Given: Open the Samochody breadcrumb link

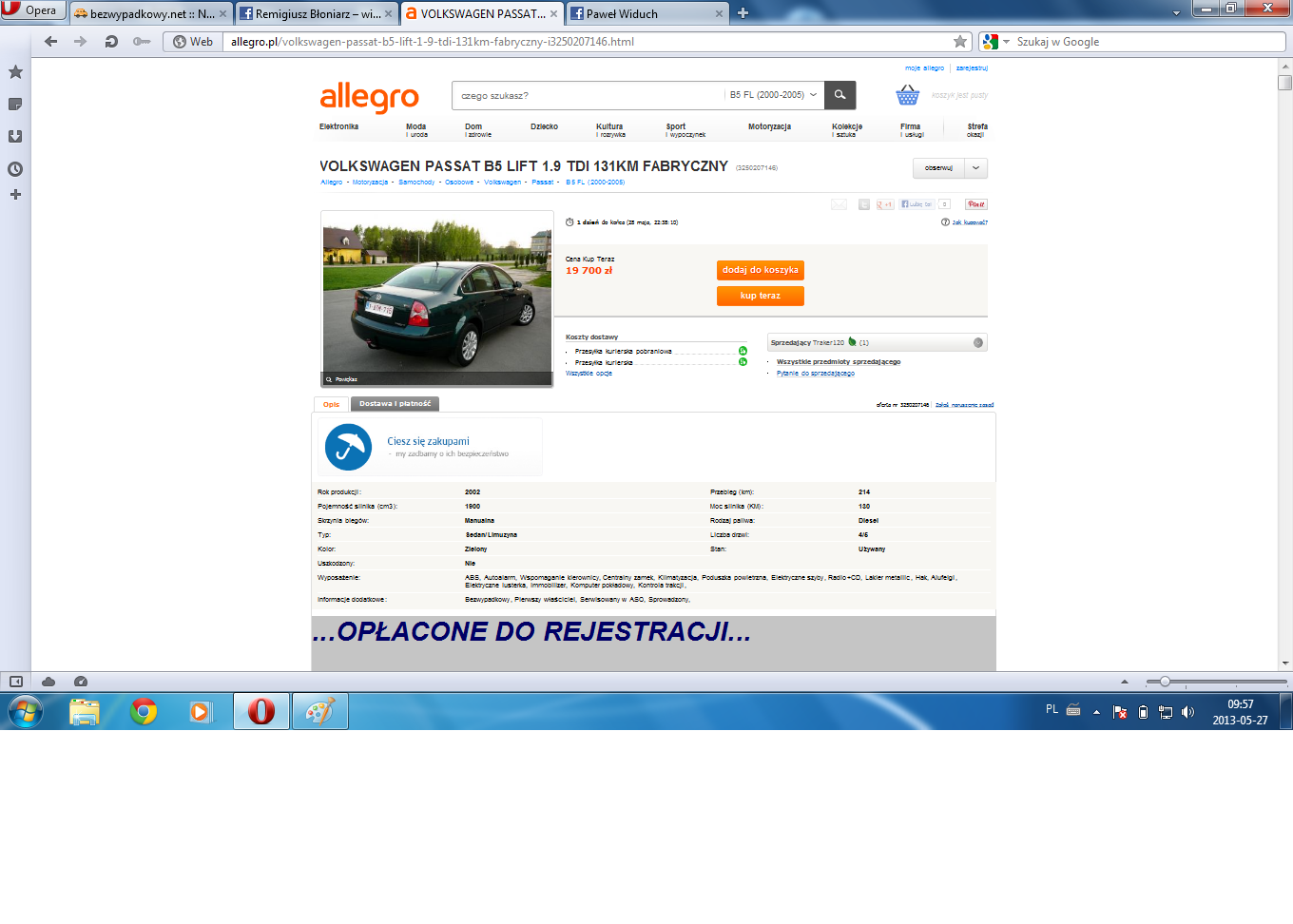Looking at the screenshot, I should (x=416, y=183).
